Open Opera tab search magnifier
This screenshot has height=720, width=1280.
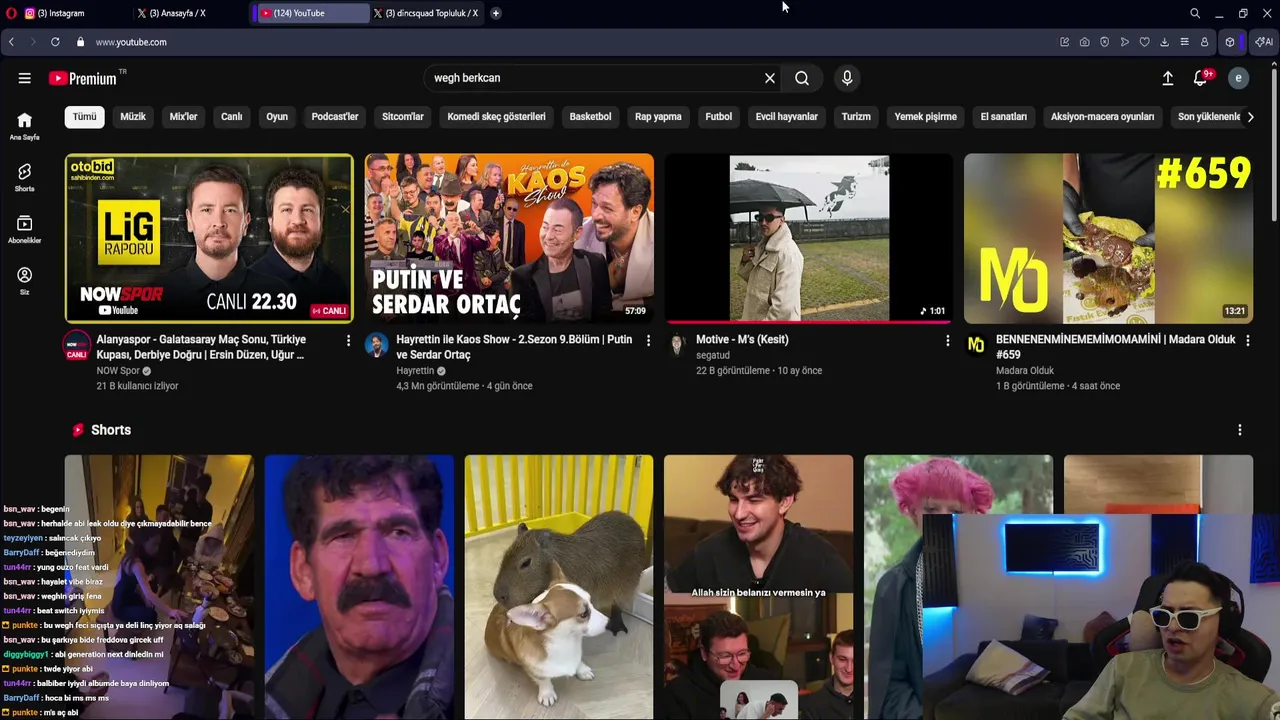tap(1195, 13)
